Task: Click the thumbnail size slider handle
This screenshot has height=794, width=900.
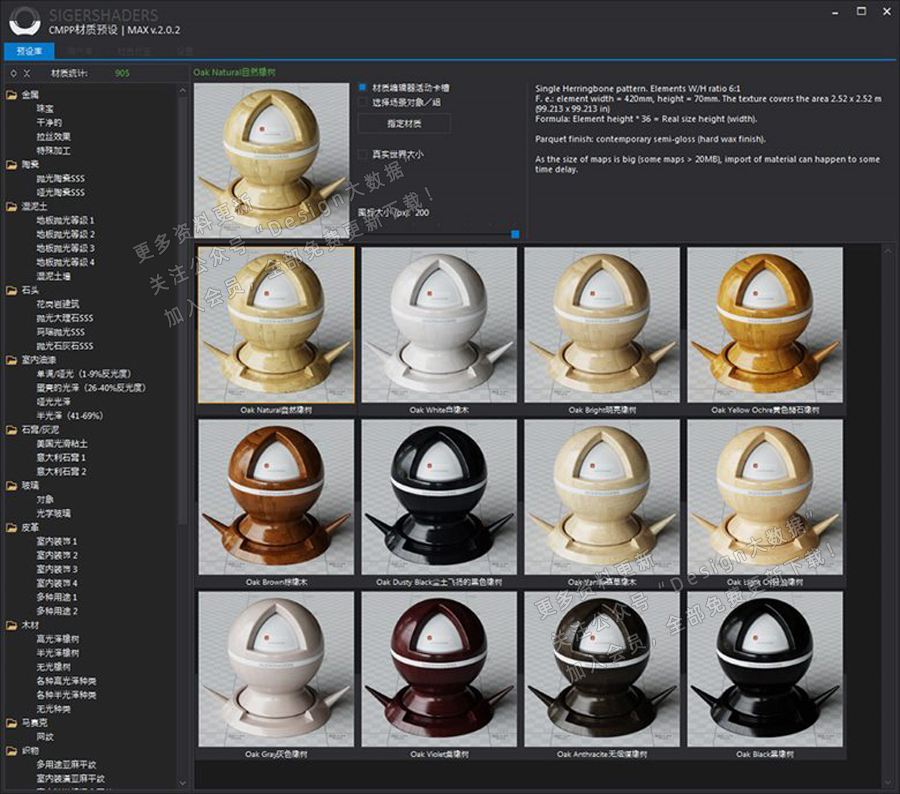Action: pos(515,234)
